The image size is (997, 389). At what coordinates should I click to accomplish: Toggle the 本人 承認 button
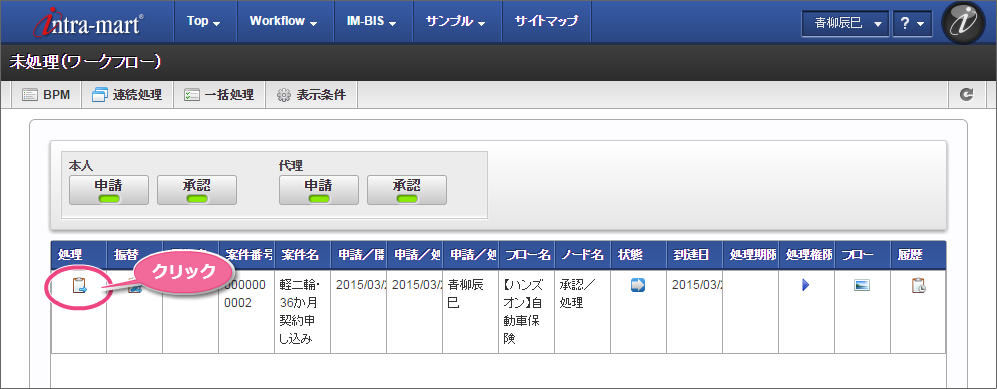coord(197,190)
